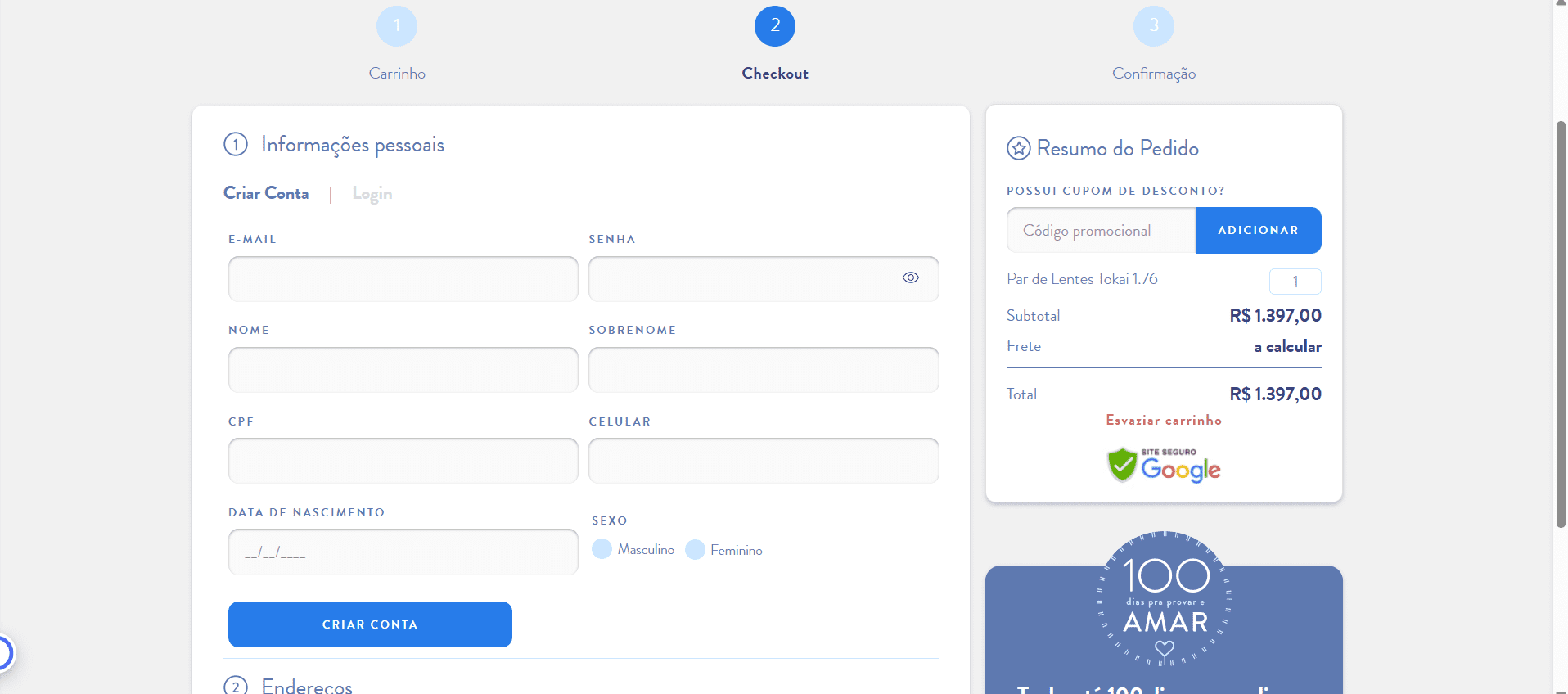Click the circled 1 icon beside Informações pessoais
Image resolution: width=1568 pixels, height=694 pixels.
(236, 145)
